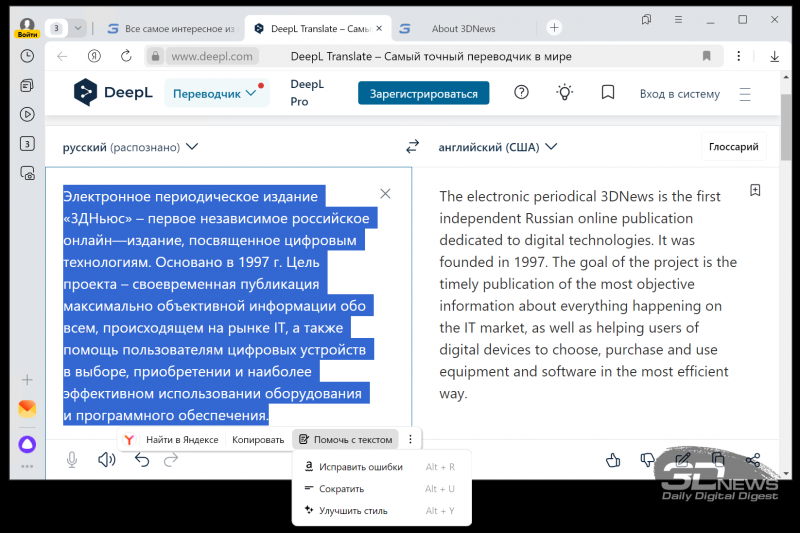This screenshot has width=800, height=533.
Task: Click the undo arrow below source text
Action: pyautogui.click(x=142, y=460)
